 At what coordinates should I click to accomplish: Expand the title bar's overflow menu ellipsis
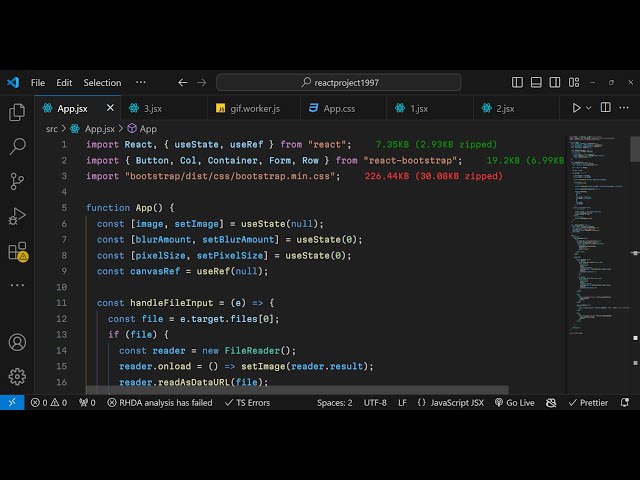pyautogui.click(x=141, y=82)
